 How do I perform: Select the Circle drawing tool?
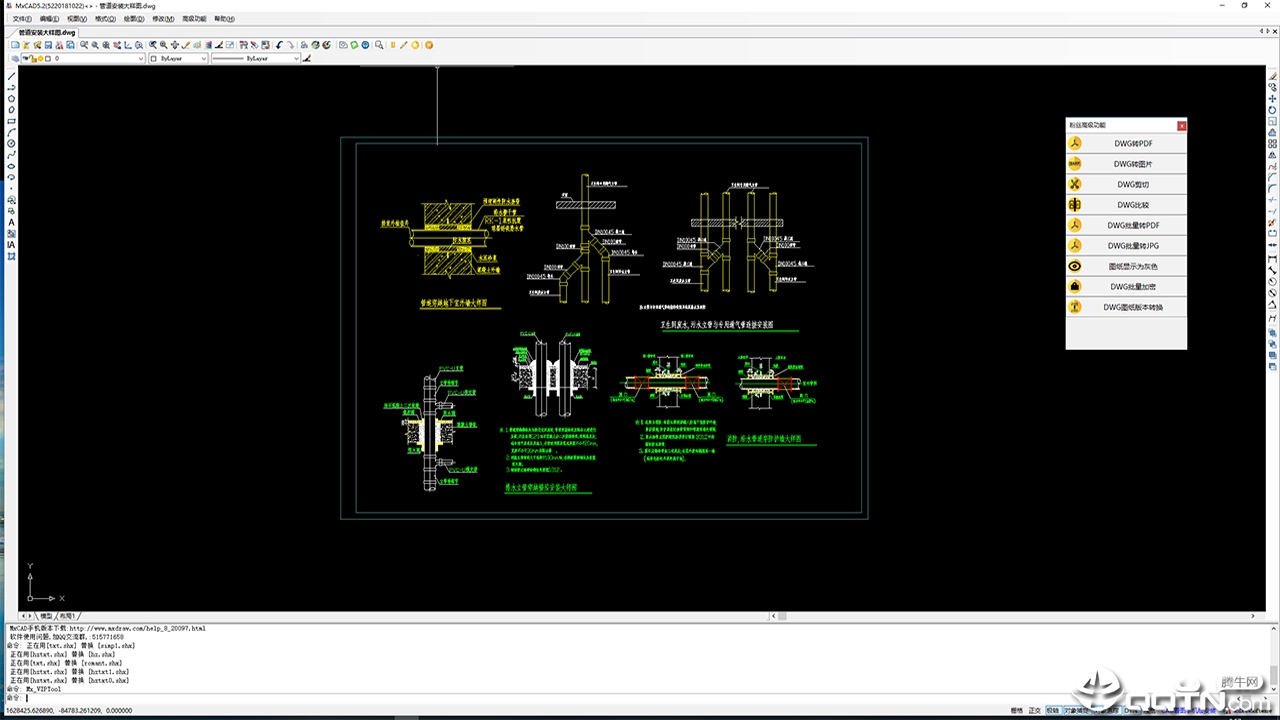click(x=12, y=143)
